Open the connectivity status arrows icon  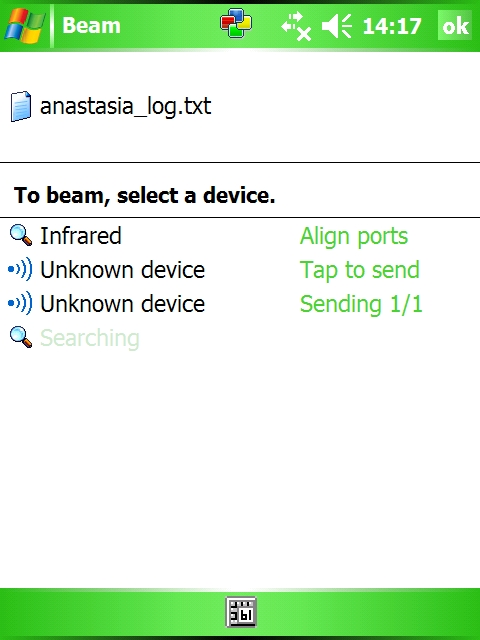(x=296, y=26)
